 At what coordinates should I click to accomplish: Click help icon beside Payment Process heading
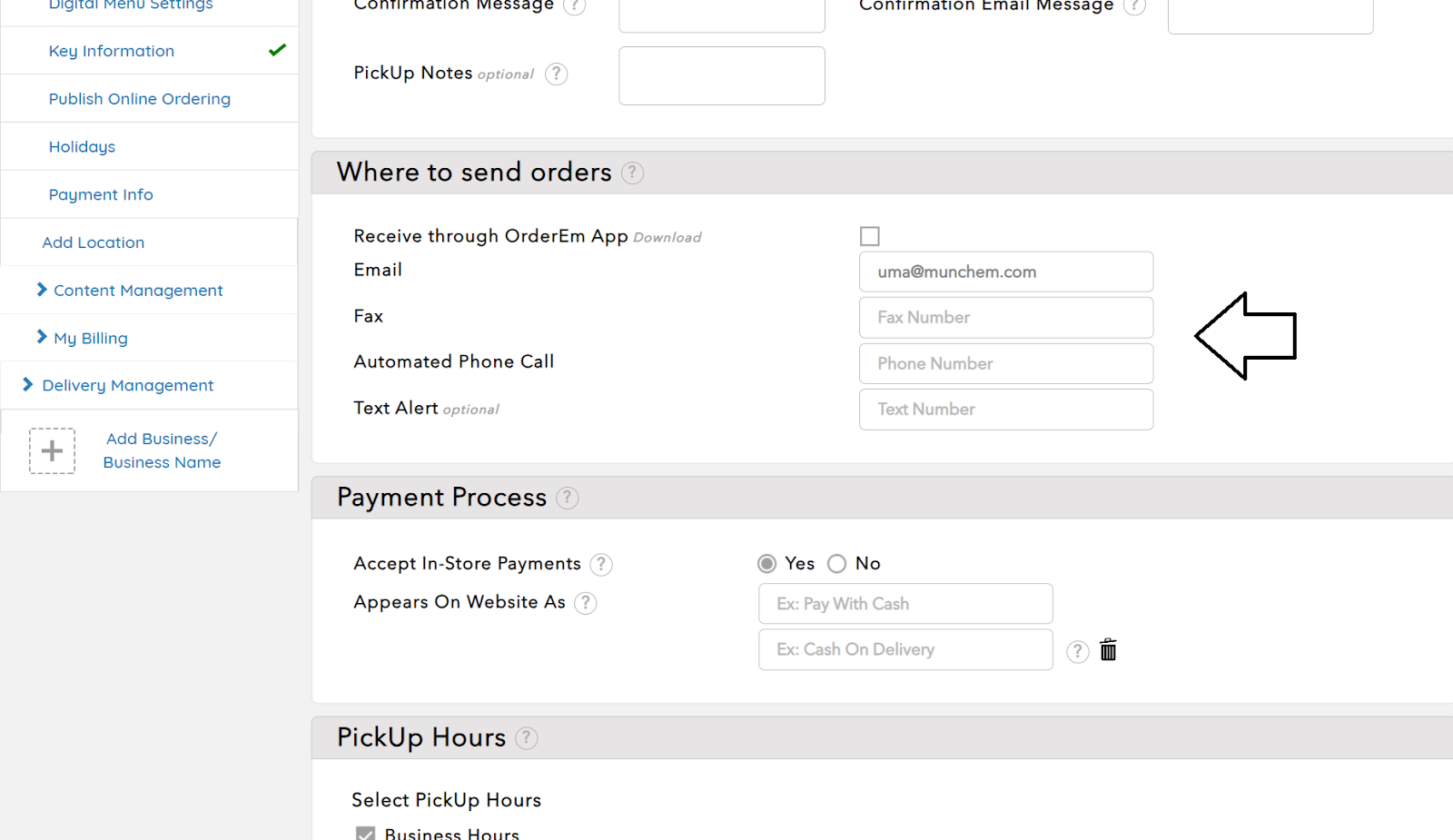click(x=568, y=498)
